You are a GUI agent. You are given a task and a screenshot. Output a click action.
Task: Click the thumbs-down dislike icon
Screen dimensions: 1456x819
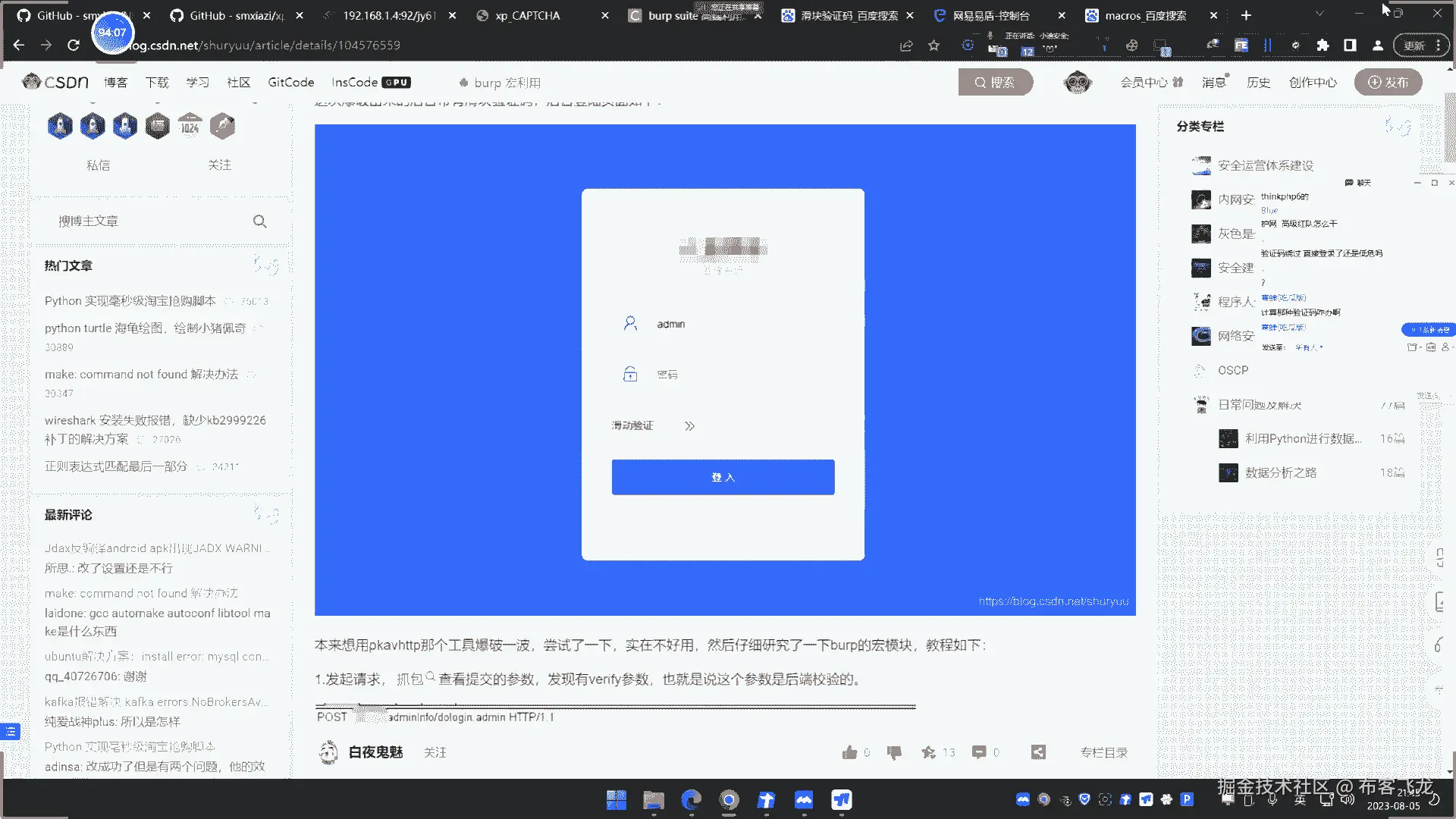coord(894,752)
